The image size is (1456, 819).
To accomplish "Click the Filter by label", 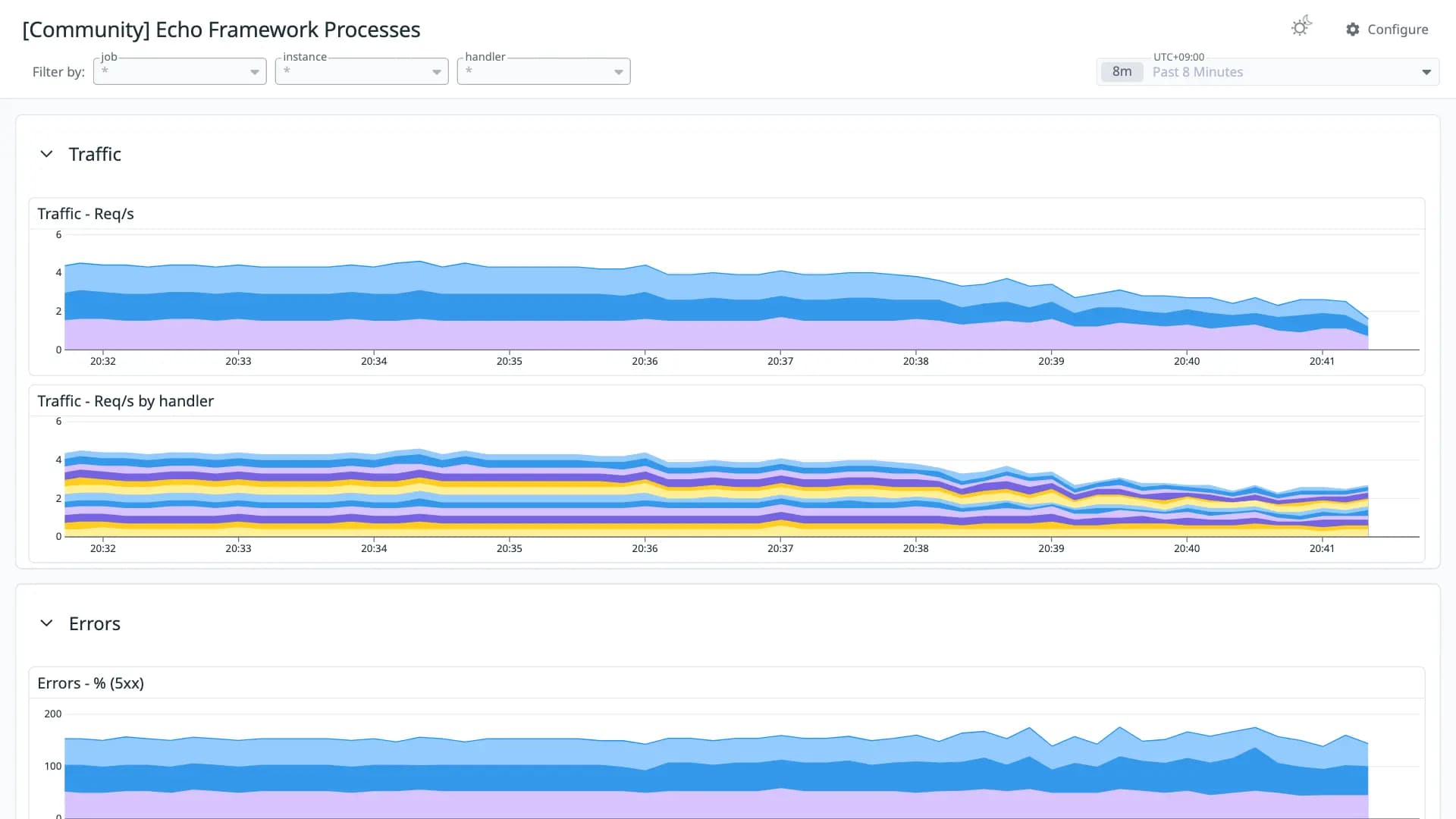I will click(x=58, y=72).
